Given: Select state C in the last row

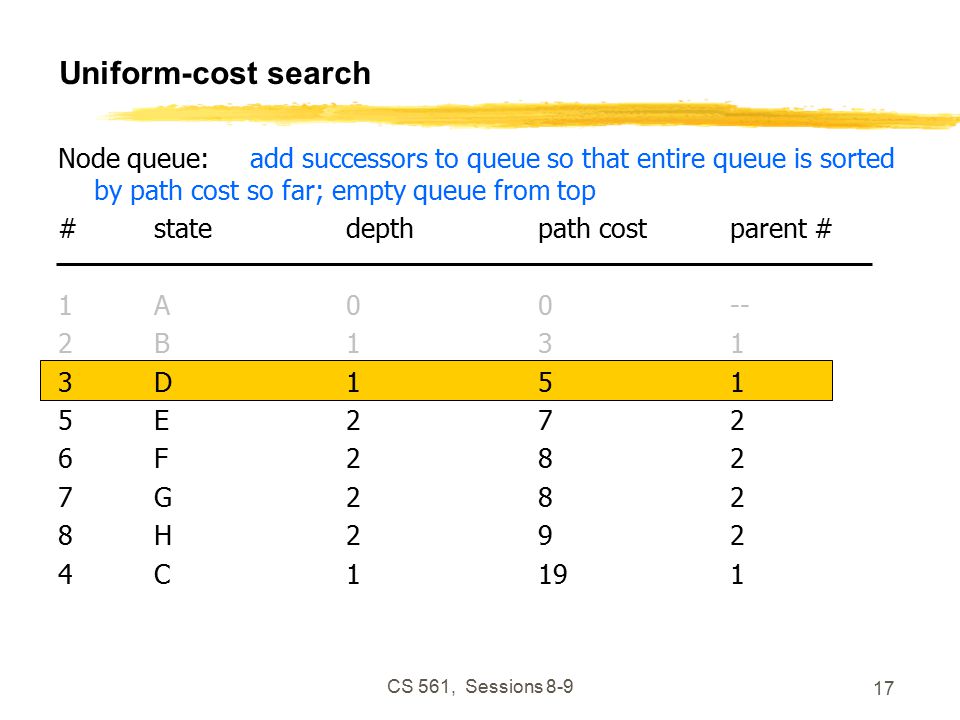Looking at the screenshot, I should click(x=162, y=574).
